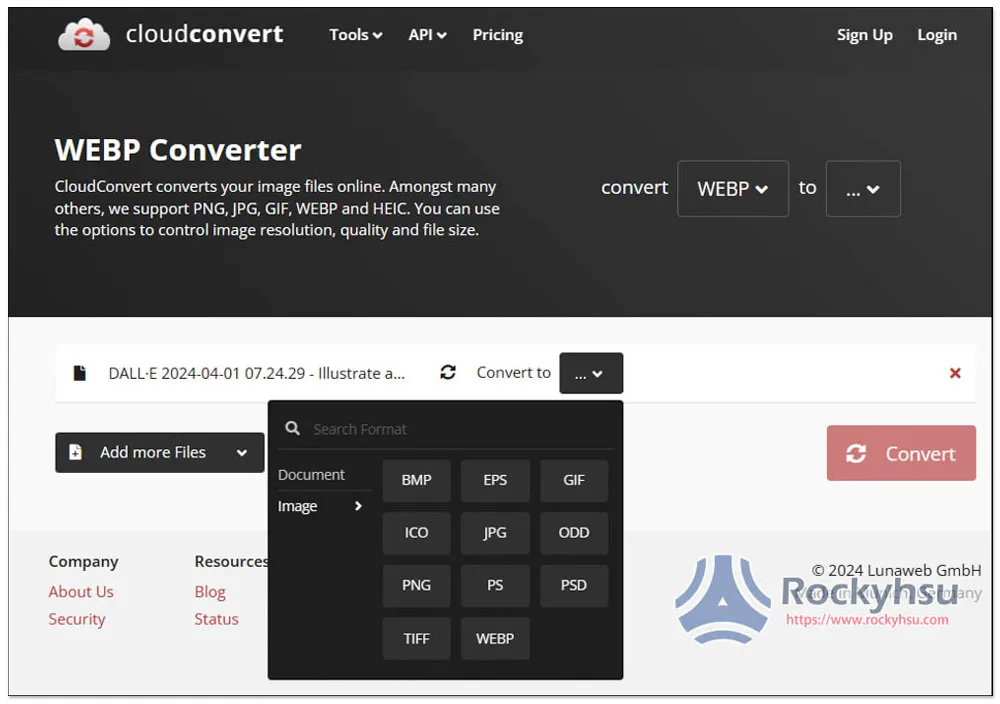The width and height of the screenshot is (1000, 704).
Task: Open the About Us footer link
Action: 81,592
